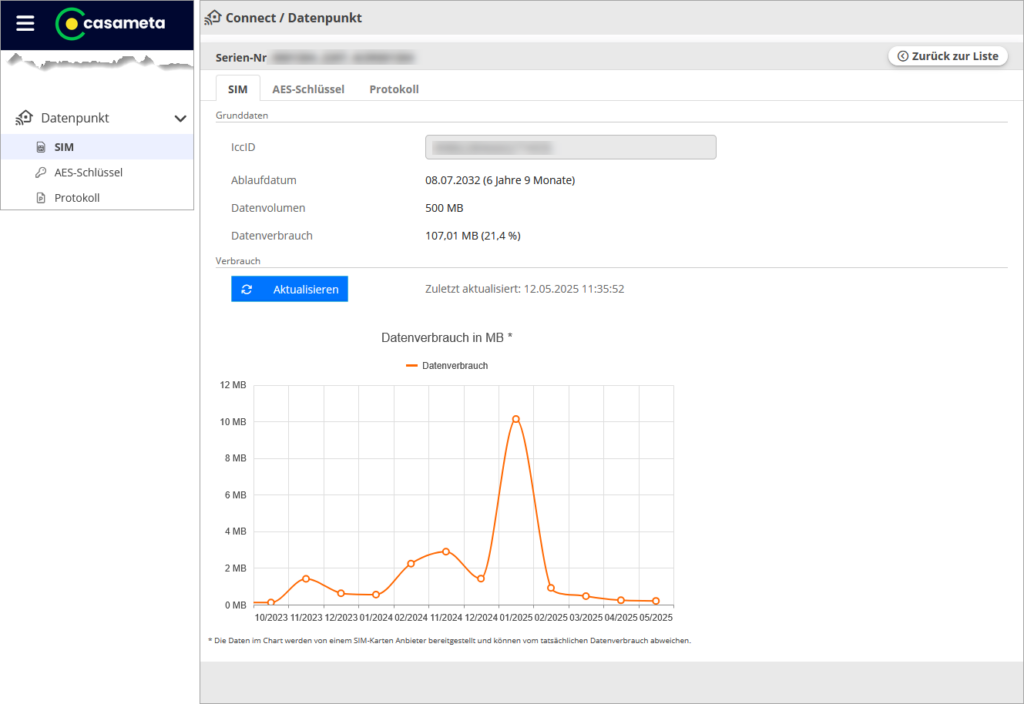
Task: Click the 11/2023 data point on chart
Action: point(306,579)
